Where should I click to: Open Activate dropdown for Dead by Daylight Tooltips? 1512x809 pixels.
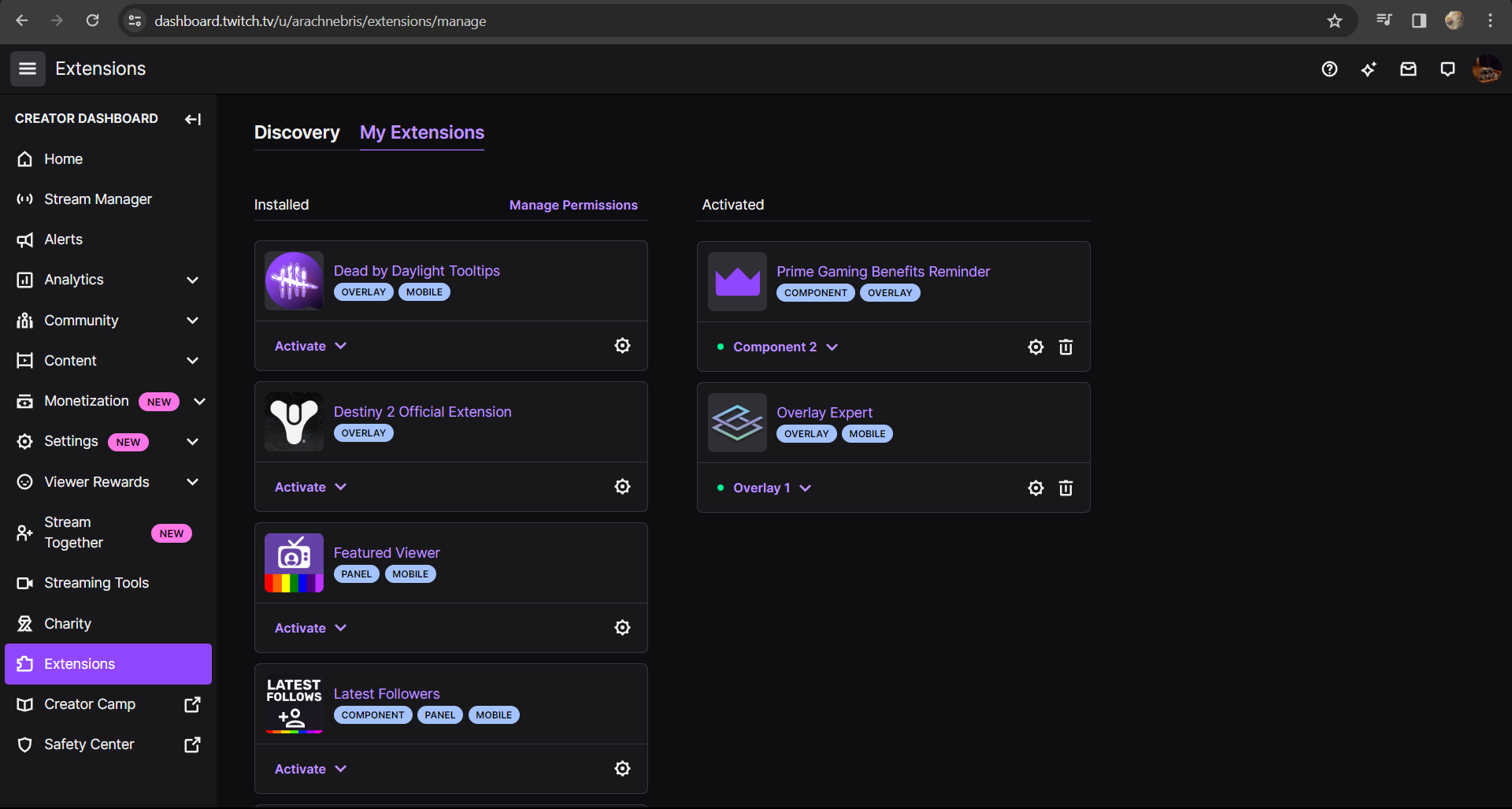coord(310,346)
